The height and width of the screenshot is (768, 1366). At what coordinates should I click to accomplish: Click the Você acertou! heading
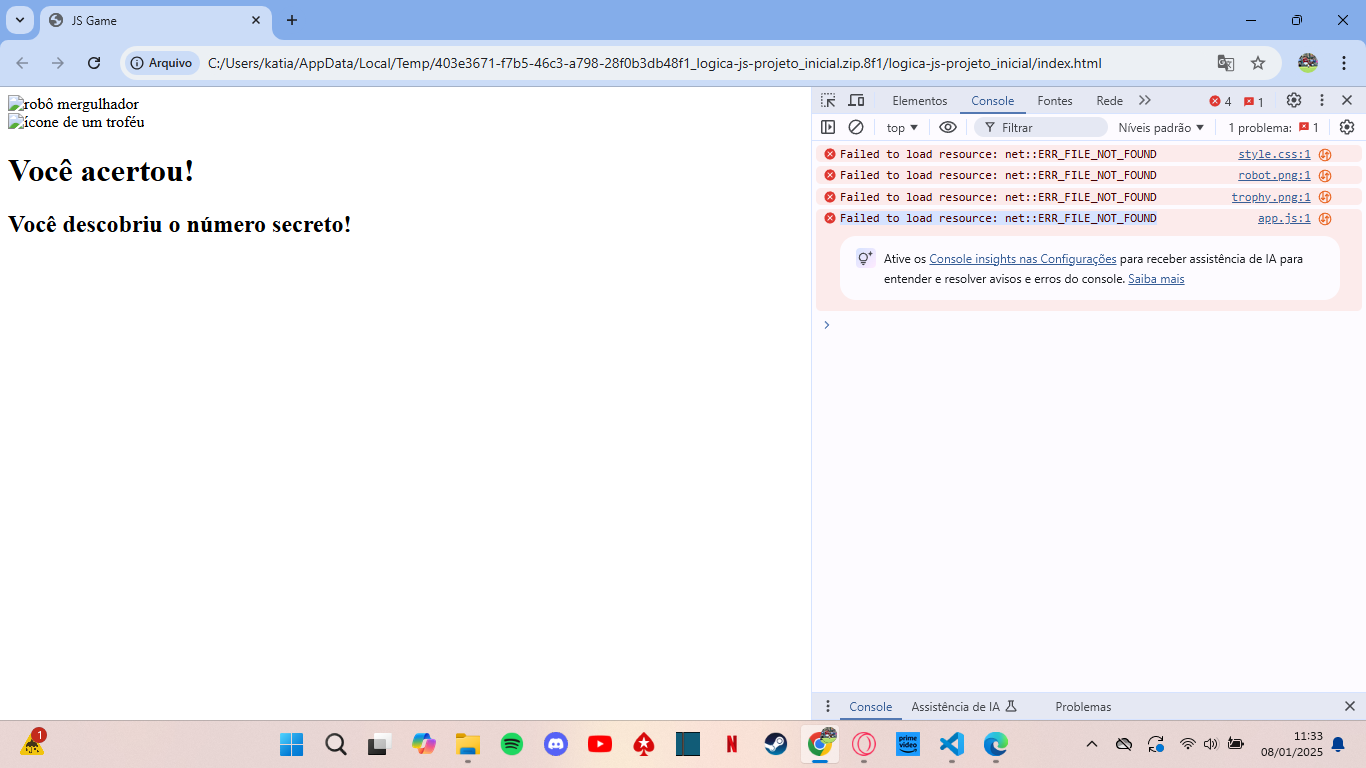tap(101, 171)
